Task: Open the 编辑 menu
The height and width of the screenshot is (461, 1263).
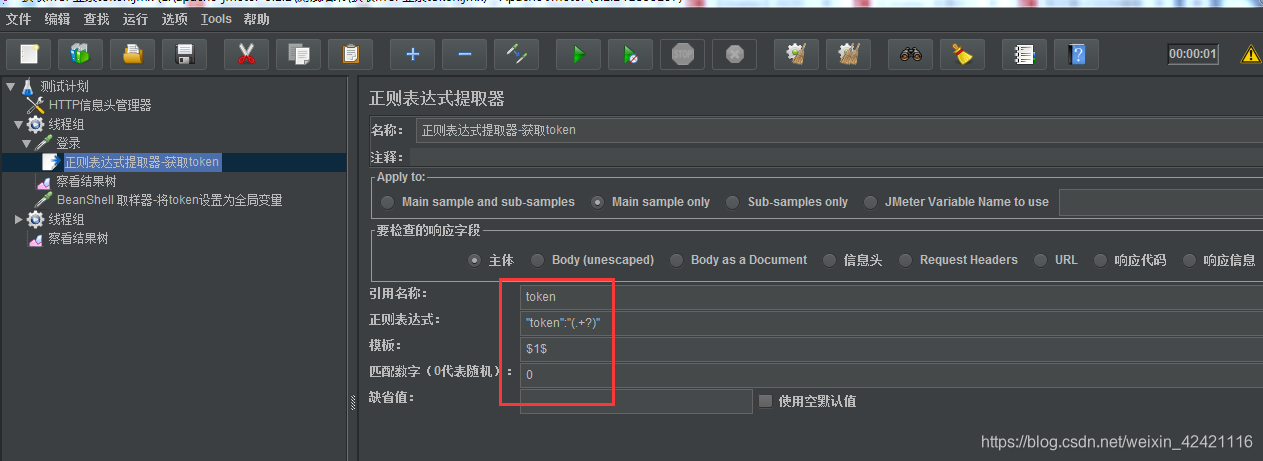Action: [58, 19]
